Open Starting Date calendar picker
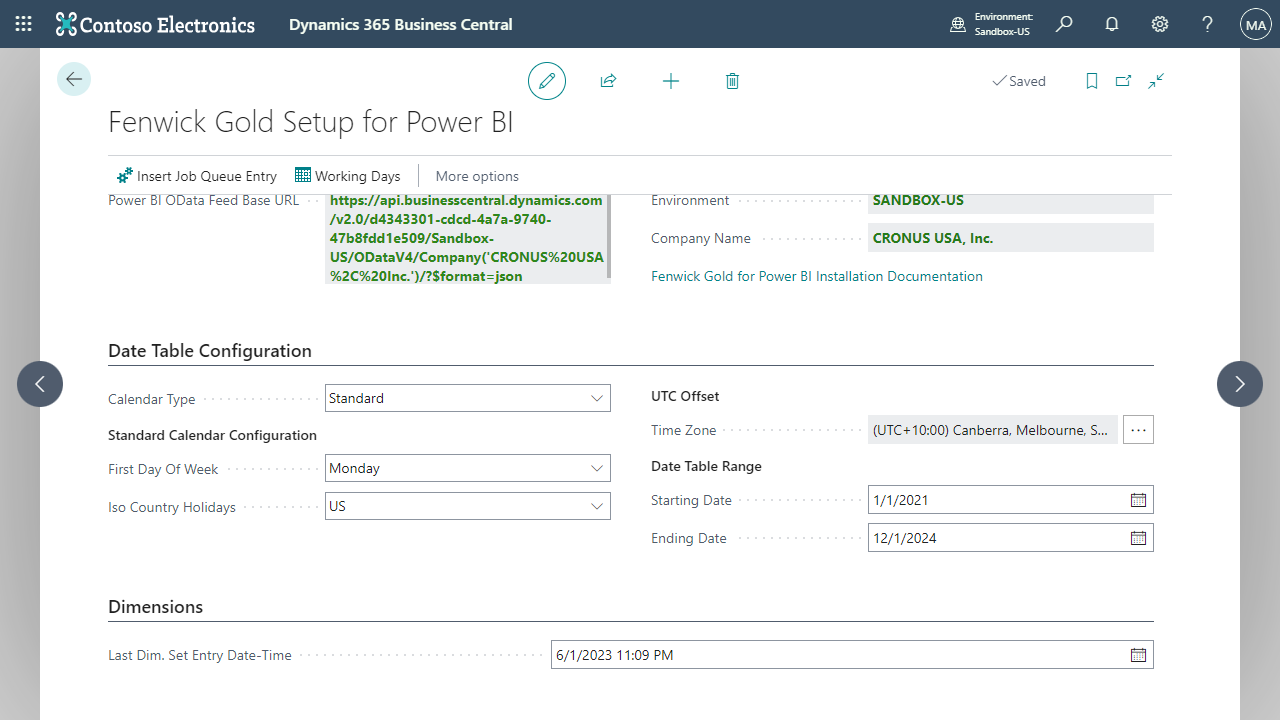 pos(1138,500)
